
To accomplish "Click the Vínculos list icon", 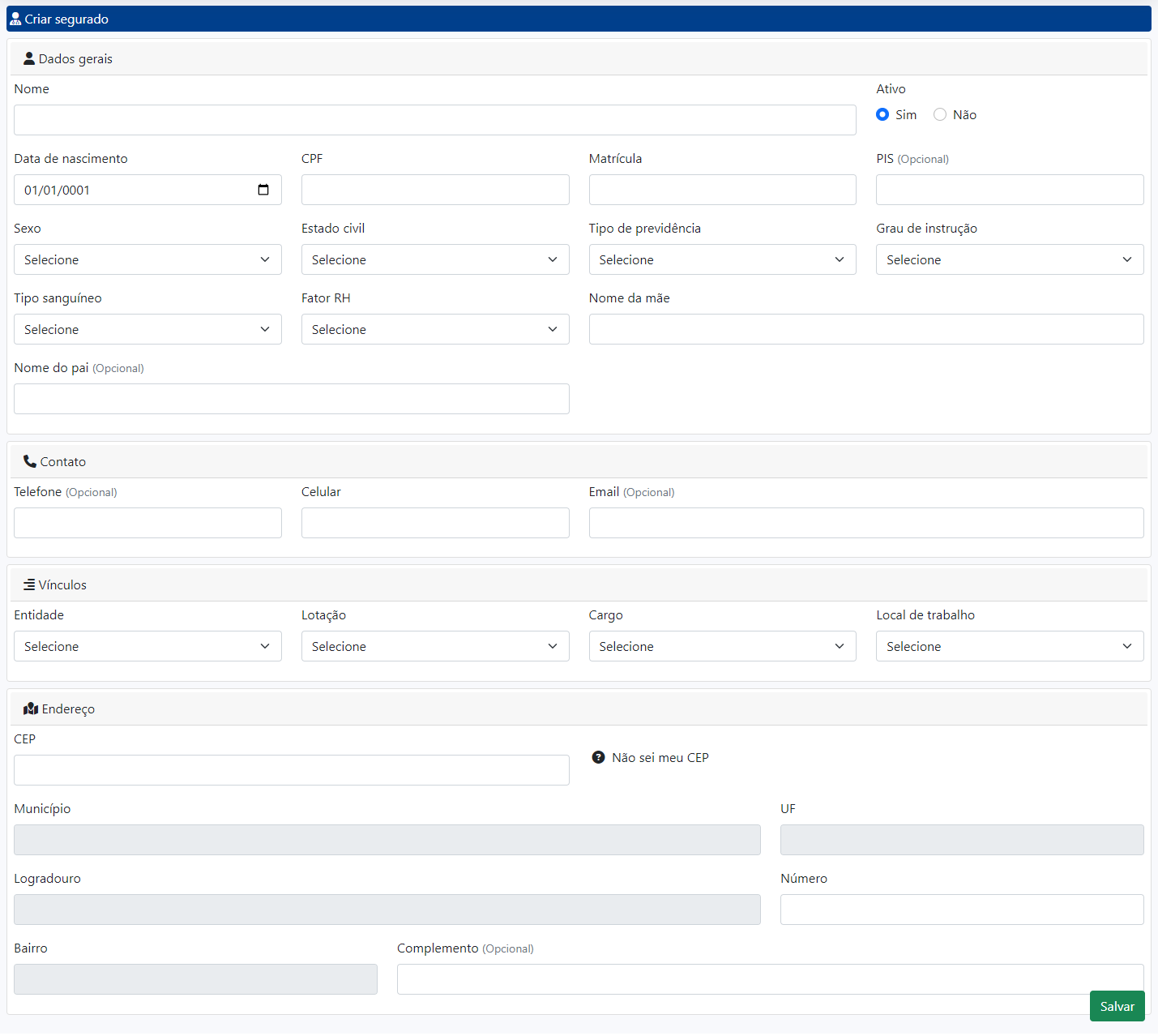I will tap(29, 584).
